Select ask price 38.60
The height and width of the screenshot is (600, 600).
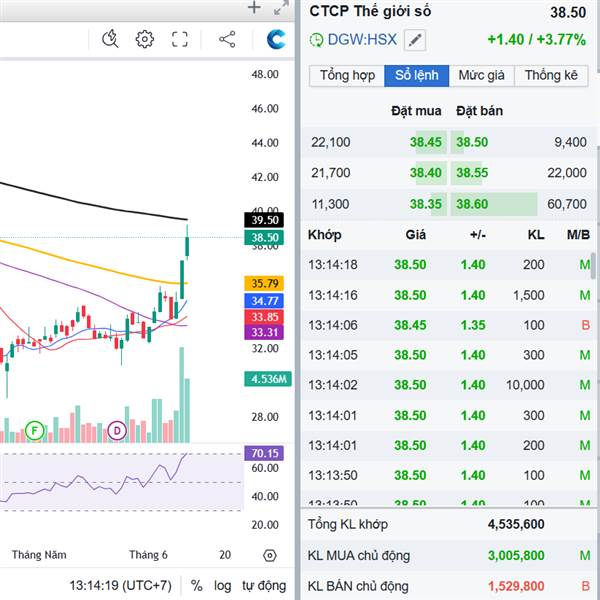click(x=472, y=204)
